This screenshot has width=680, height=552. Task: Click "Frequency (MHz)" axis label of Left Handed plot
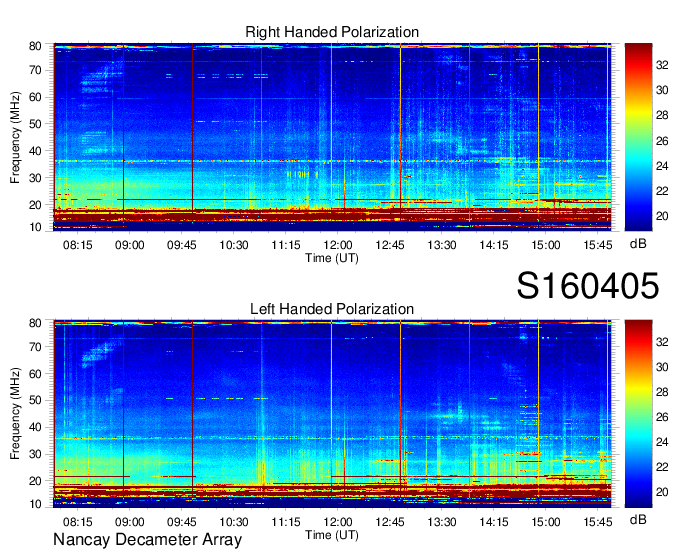(x=15, y=414)
